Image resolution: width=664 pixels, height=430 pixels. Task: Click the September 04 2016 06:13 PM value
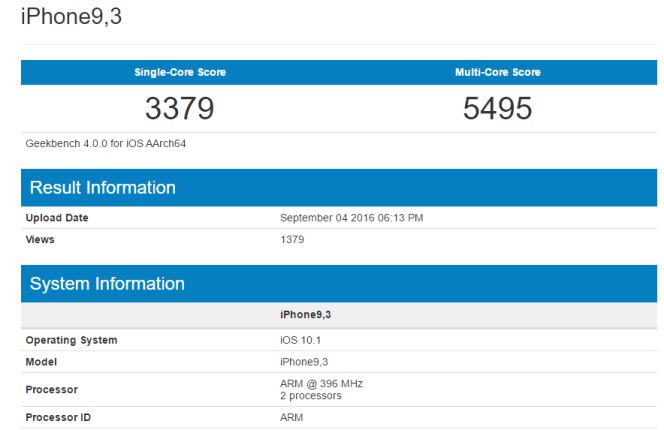tap(351, 218)
